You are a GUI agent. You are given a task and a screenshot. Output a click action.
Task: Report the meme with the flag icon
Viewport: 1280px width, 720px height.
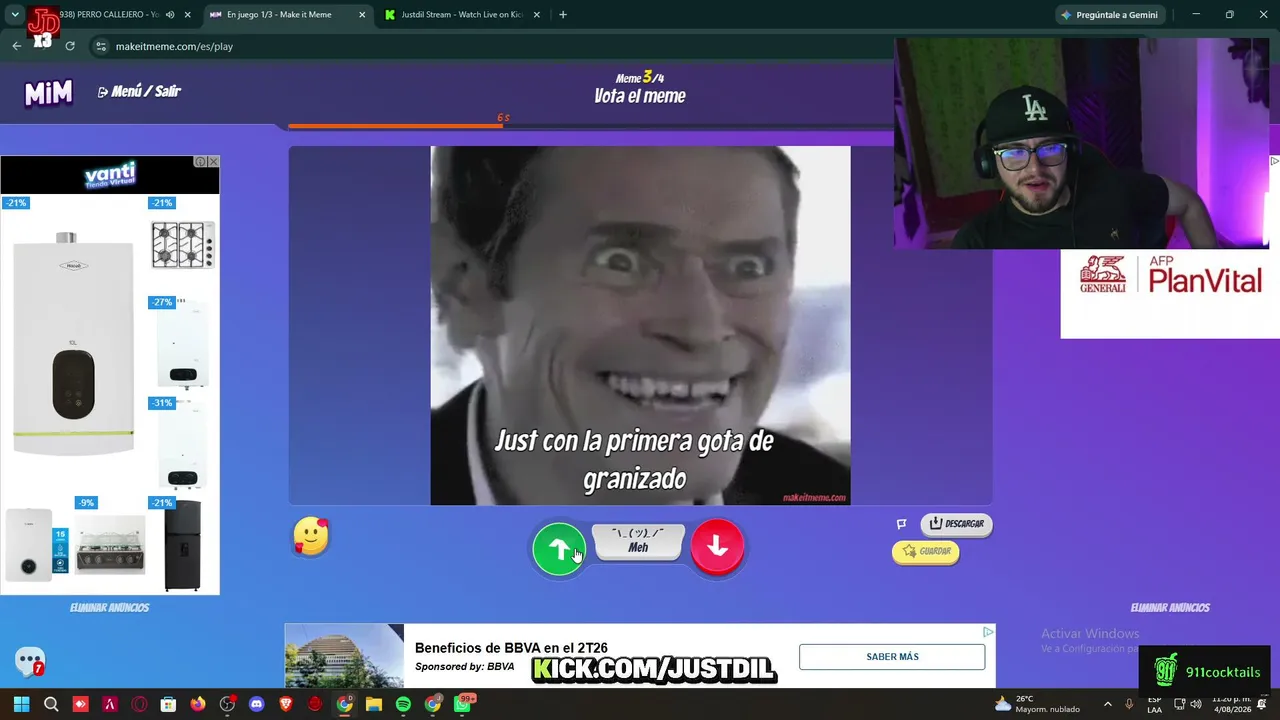coord(901,524)
